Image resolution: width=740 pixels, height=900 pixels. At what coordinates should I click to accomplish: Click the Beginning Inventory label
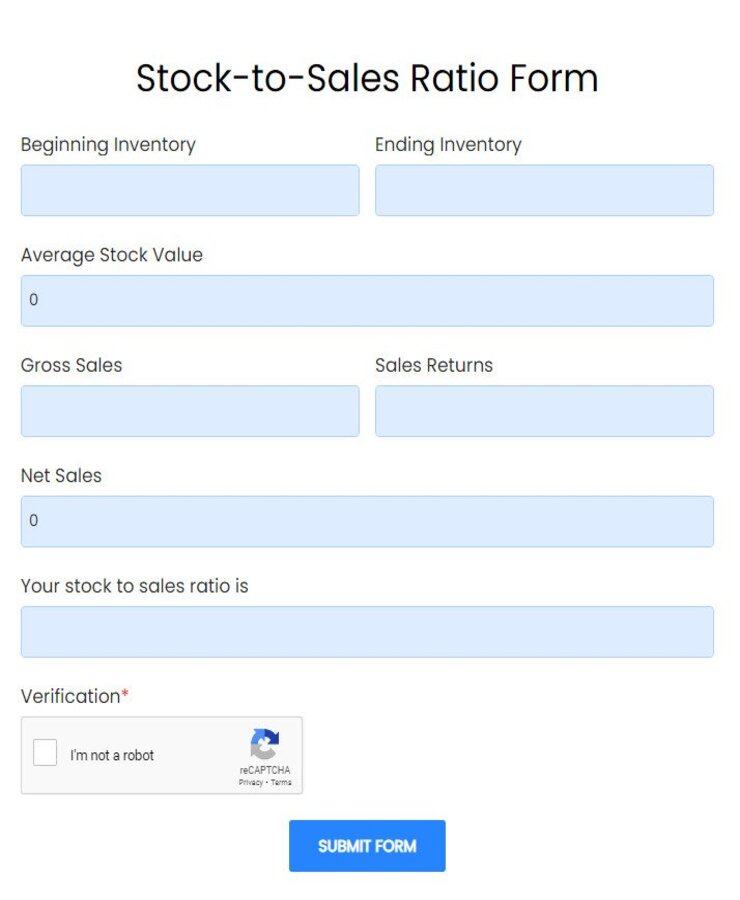click(108, 145)
